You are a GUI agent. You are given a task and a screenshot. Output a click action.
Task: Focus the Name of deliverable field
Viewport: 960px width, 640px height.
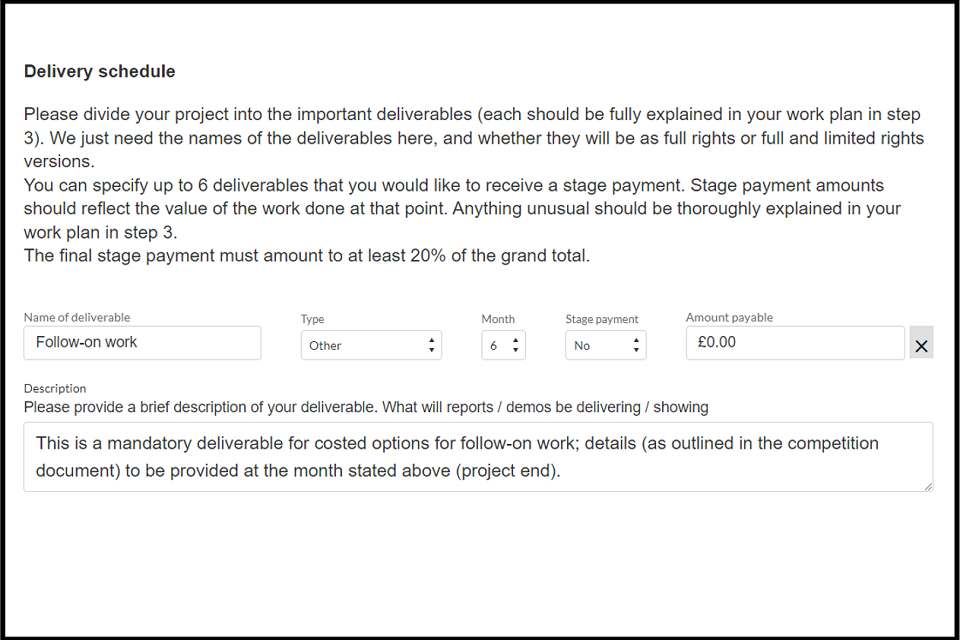(x=142, y=343)
